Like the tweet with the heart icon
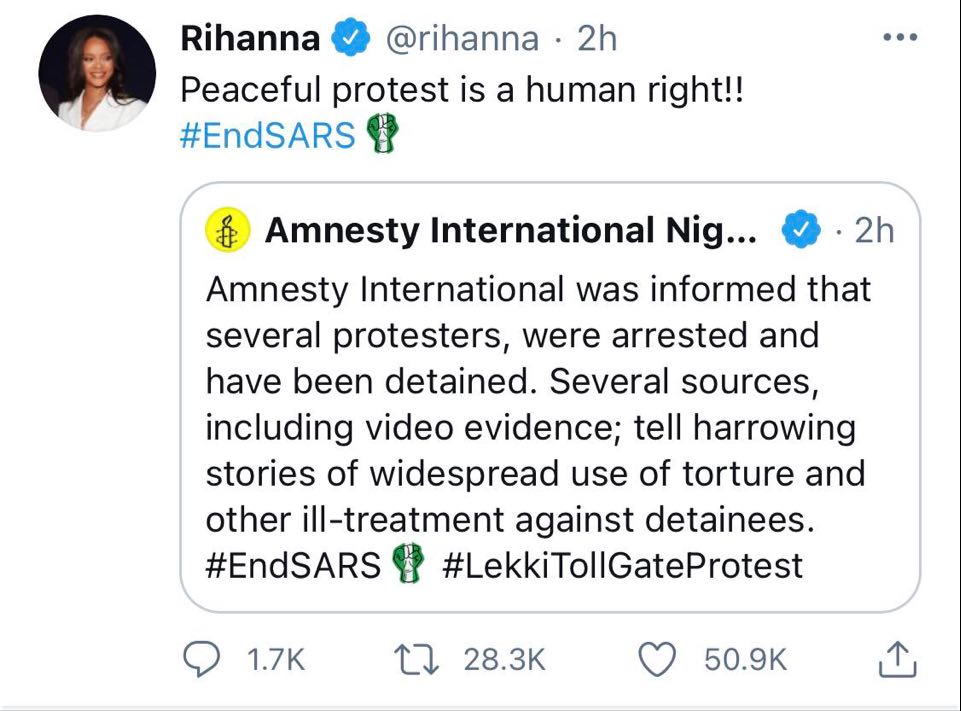The image size is (961, 711). pyautogui.click(x=657, y=658)
